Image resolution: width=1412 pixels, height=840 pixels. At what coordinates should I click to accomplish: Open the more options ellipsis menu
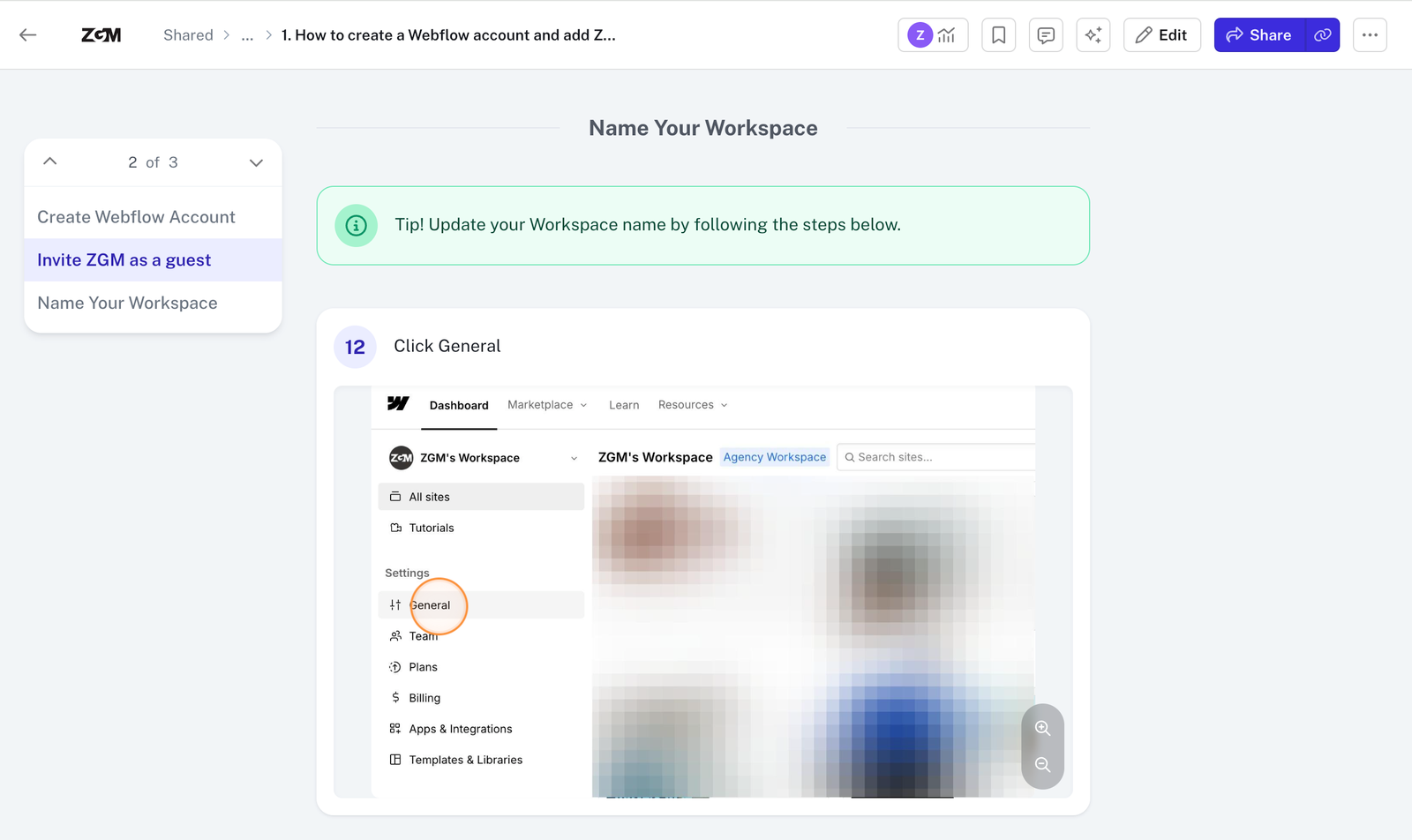(x=1370, y=35)
